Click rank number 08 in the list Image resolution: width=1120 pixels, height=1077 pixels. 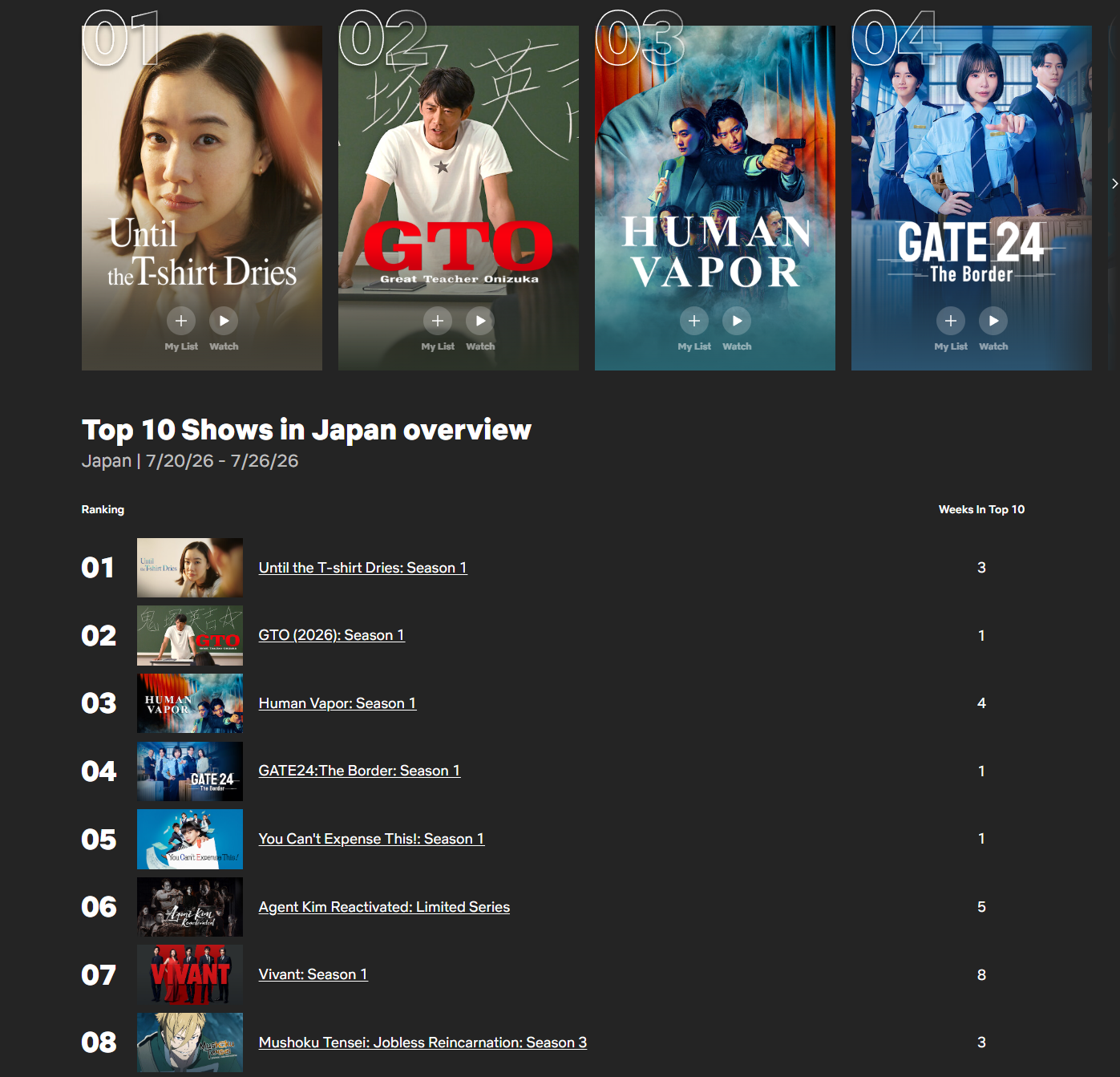(x=99, y=1043)
